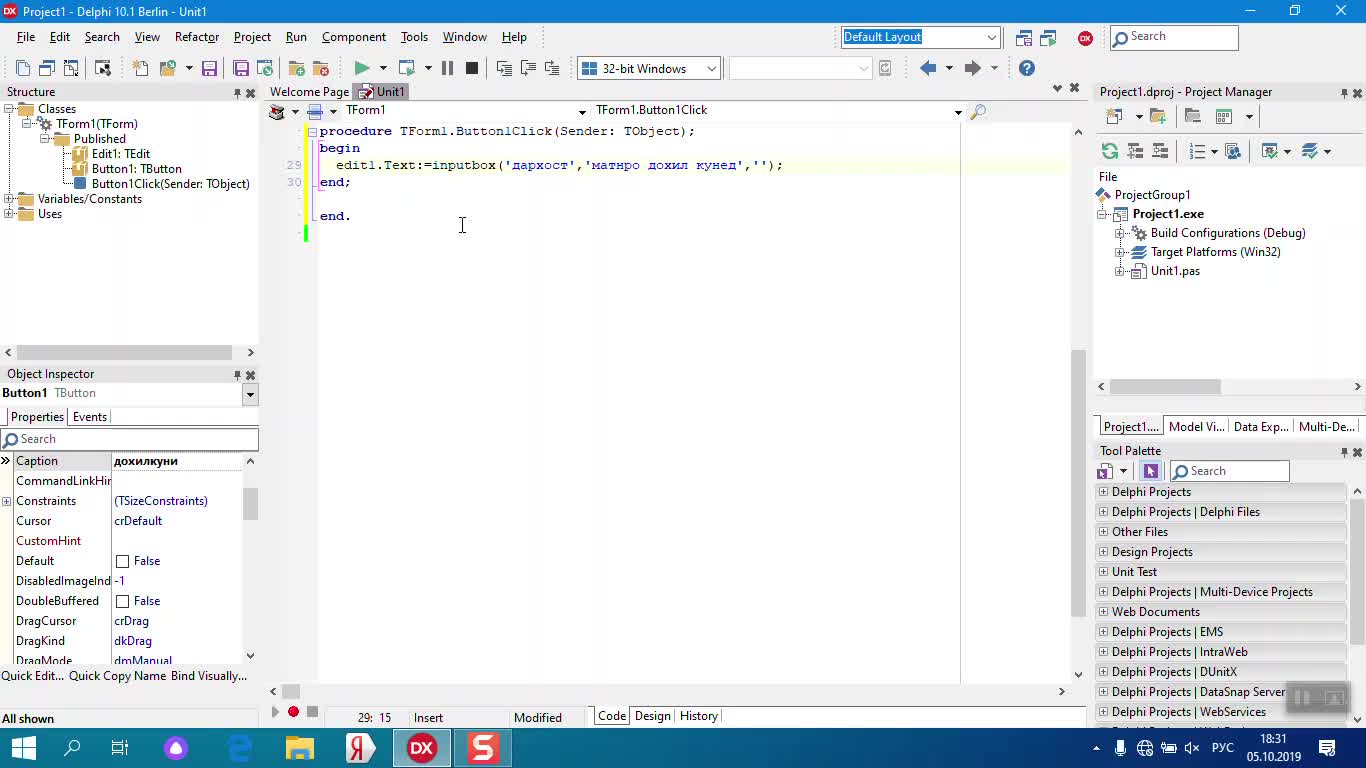Image resolution: width=1366 pixels, height=768 pixels.
Task: Open the Default Layout dropdown
Action: 991,38
